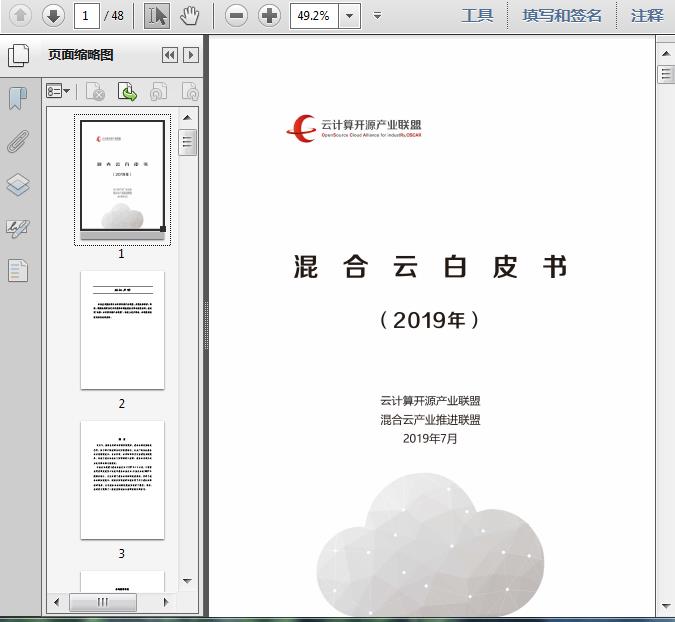
Task: Click the extract/replace pages green arrow icon
Action: [x=127, y=92]
